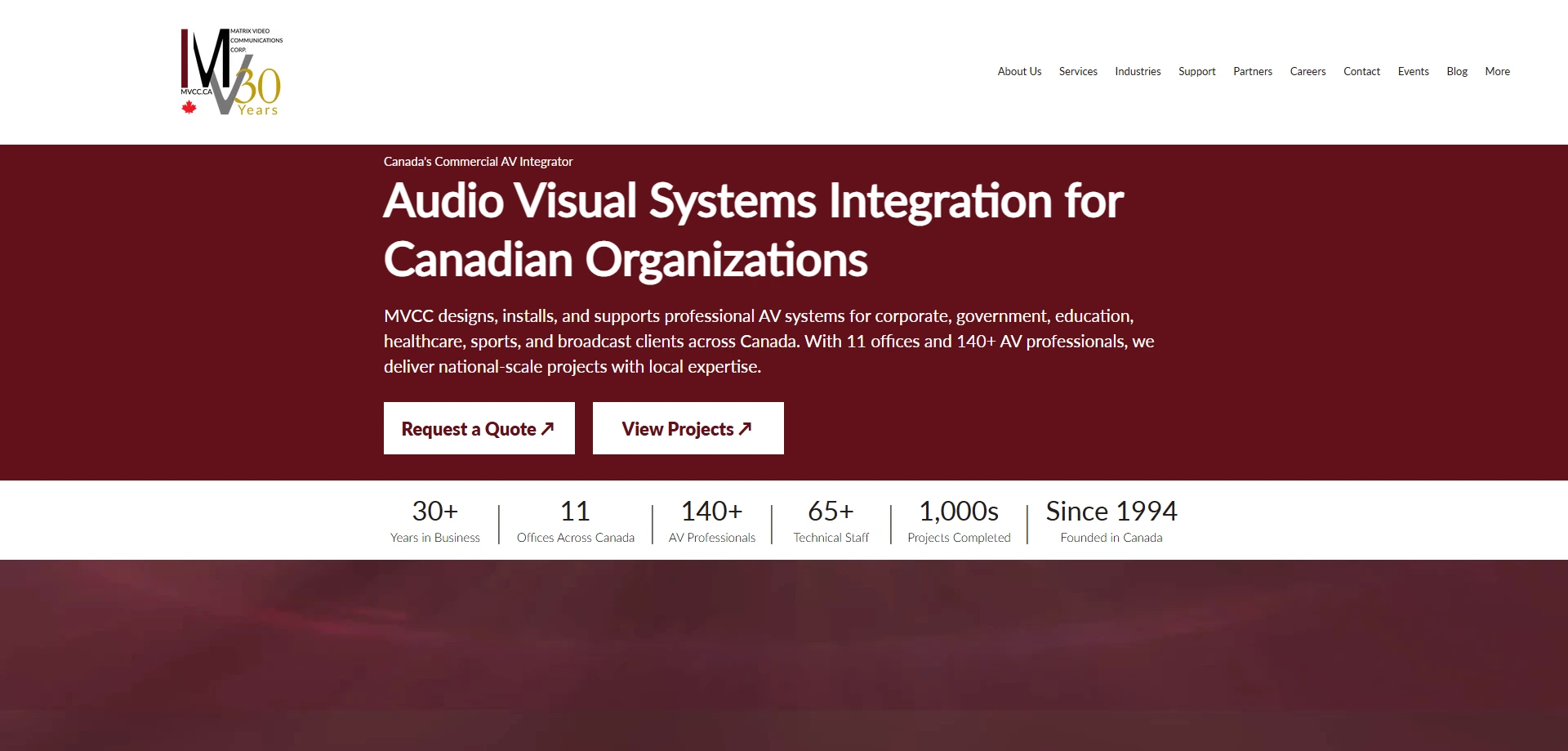Click the arrow icon on View Projects
Viewport: 1568px width, 751px height.
tap(745, 428)
